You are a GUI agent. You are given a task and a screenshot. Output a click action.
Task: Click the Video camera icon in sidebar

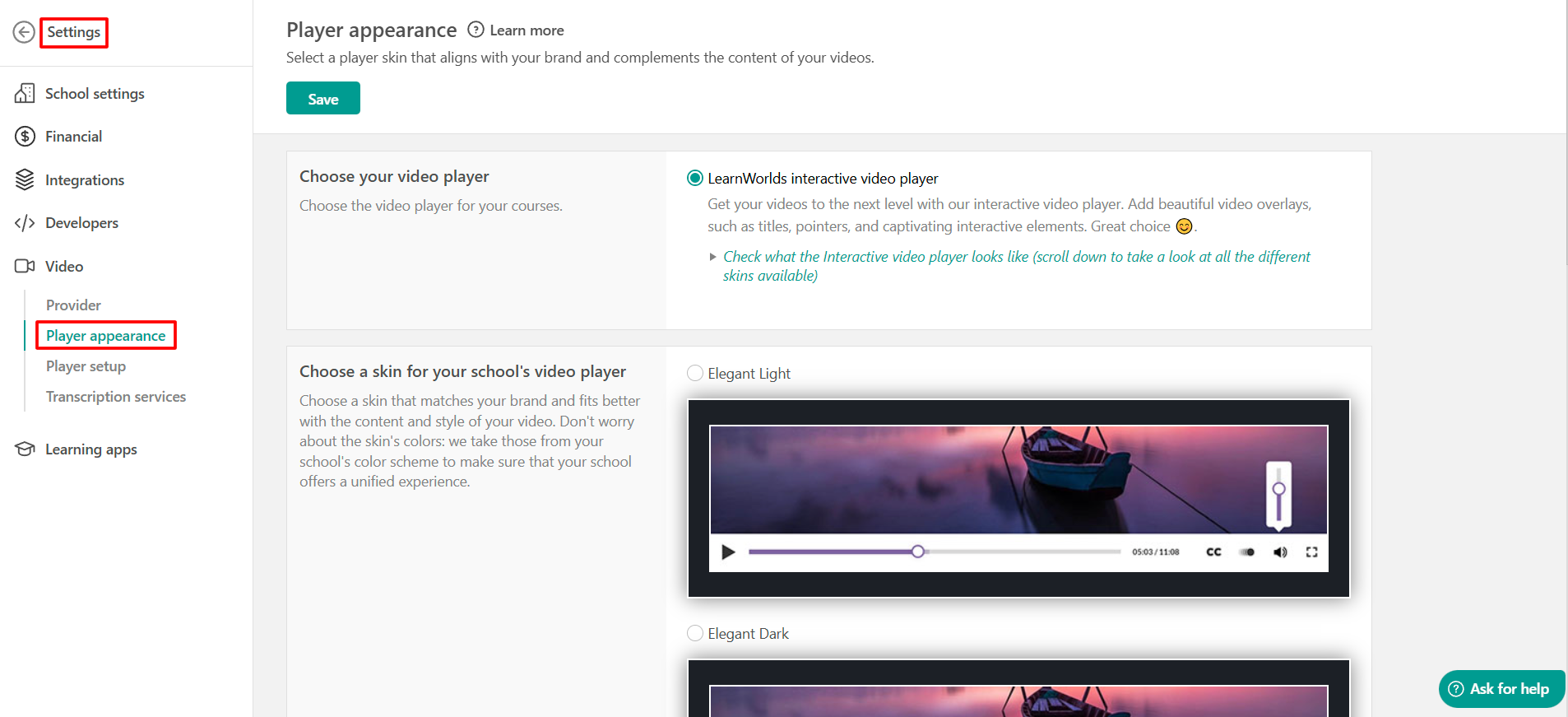coord(25,266)
